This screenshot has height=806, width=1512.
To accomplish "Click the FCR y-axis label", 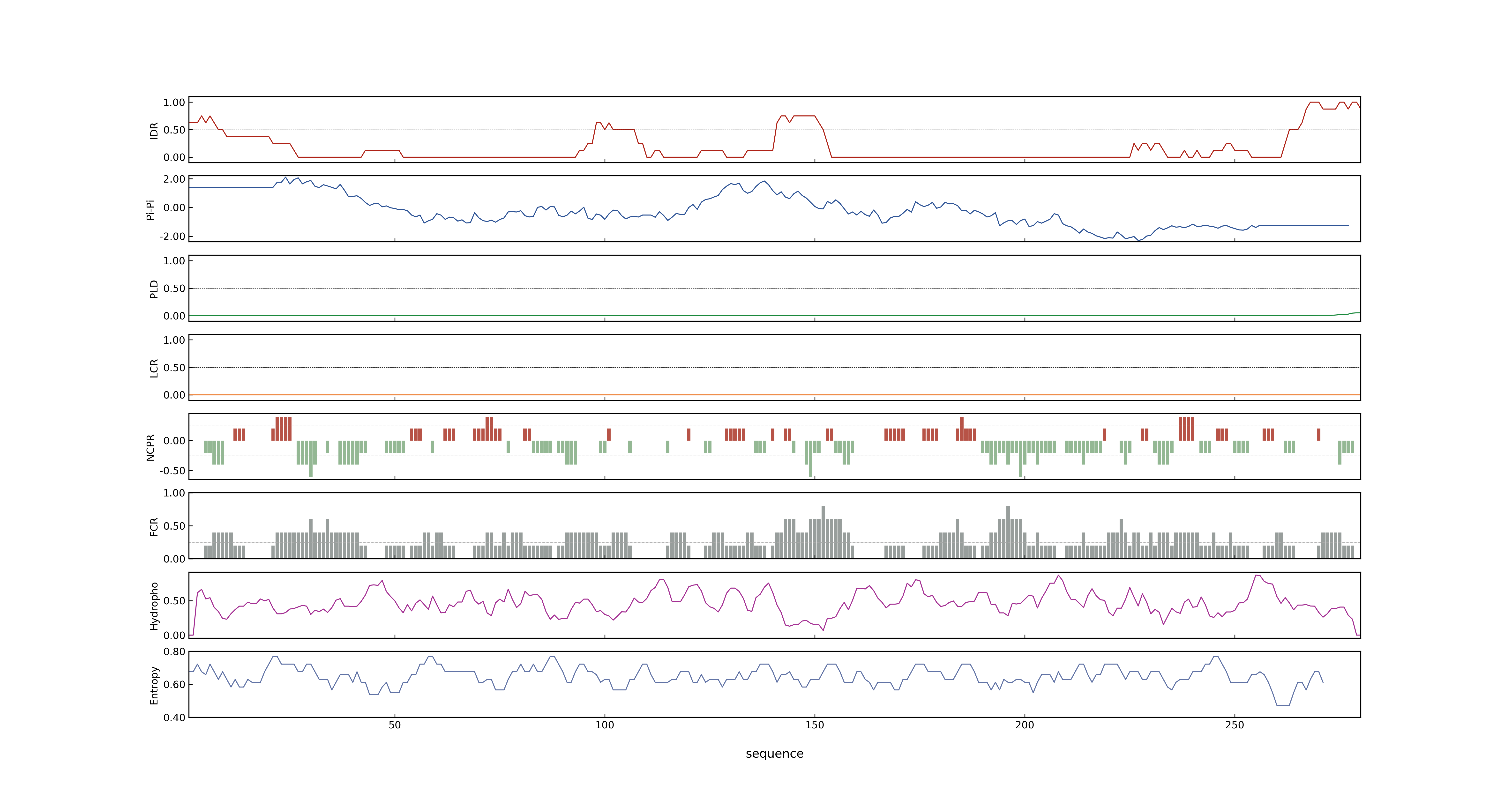I will click(154, 527).
